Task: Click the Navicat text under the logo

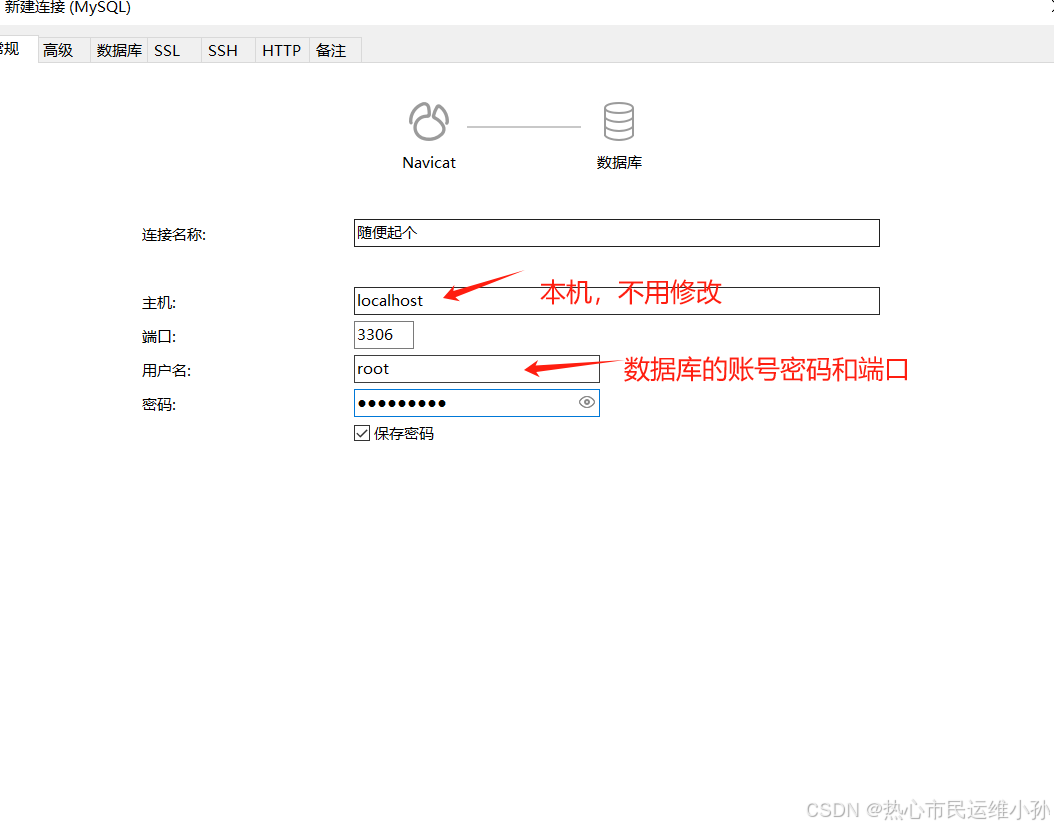Action: (429, 163)
